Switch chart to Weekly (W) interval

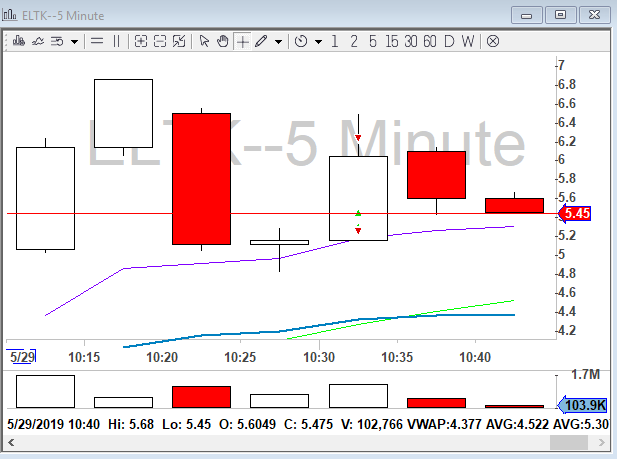468,41
